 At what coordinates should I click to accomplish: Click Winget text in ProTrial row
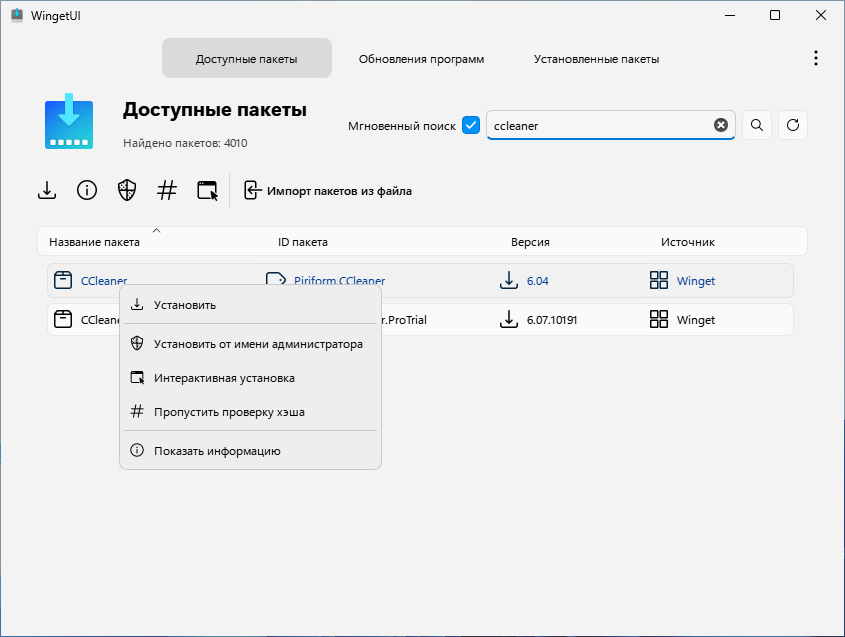tap(696, 320)
